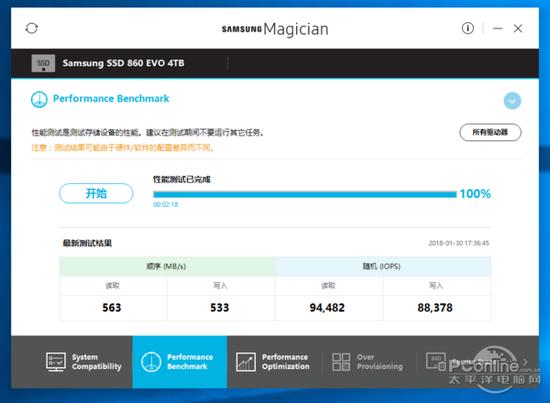Image resolution: width=550 pixels, height=403 pixels.
Task: Click the random read value 94,482
Action: click(327, 308)
